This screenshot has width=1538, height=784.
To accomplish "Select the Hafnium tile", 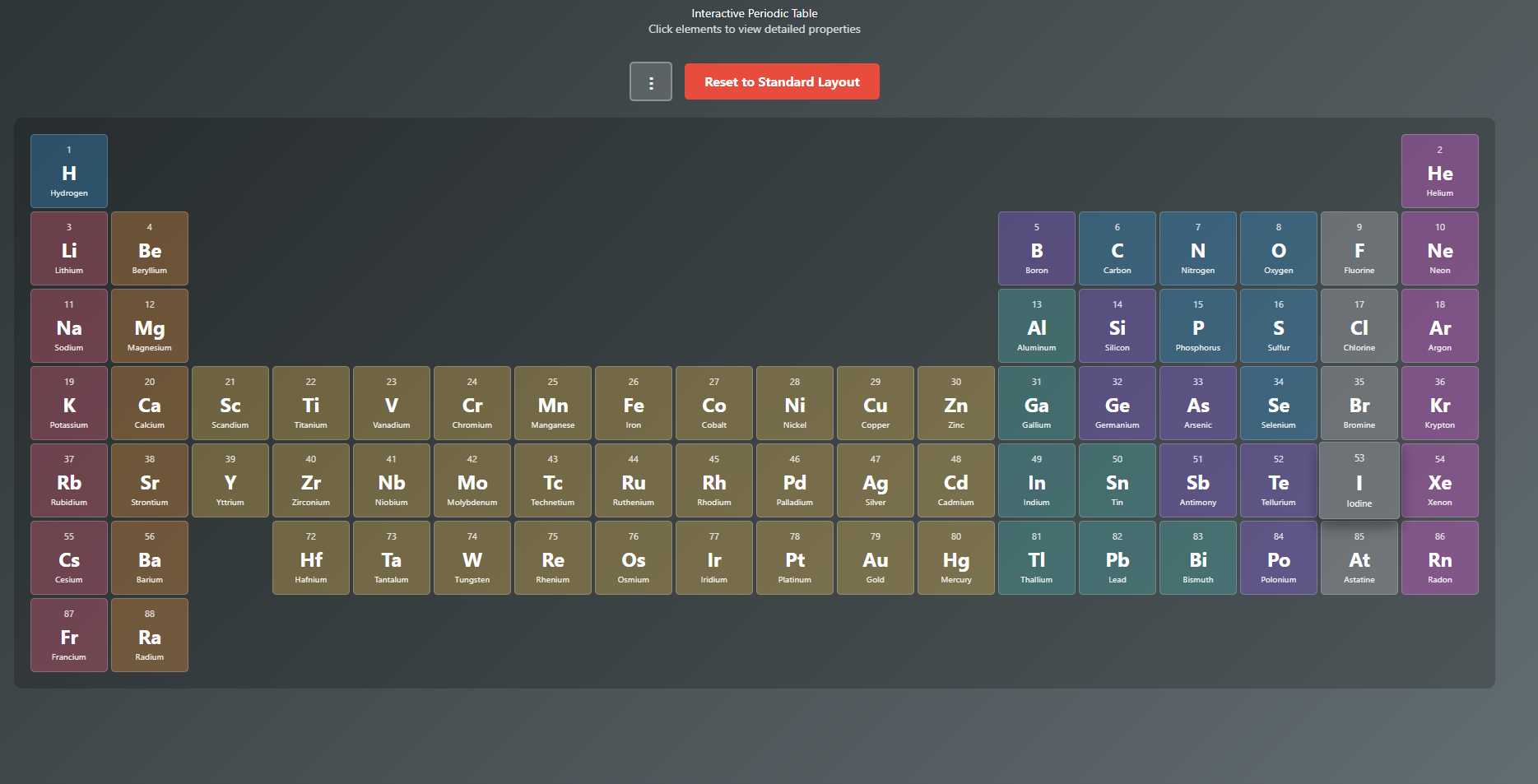I will tap(311, 558).
